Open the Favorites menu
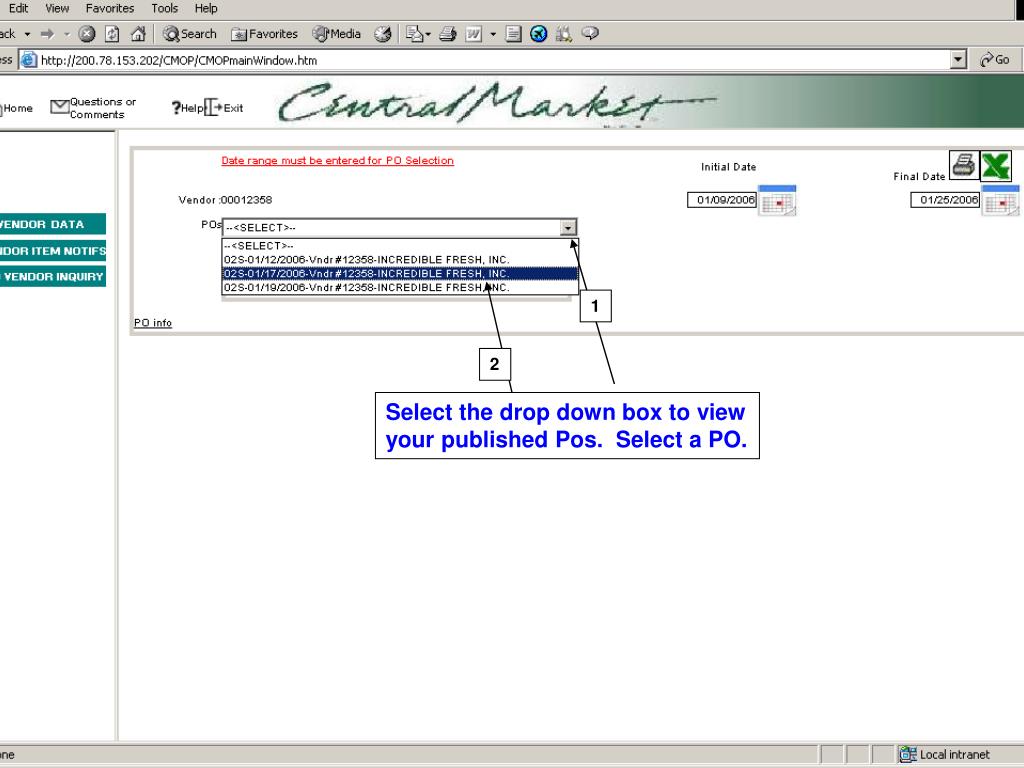Image resolution: width=1024 pixels, height=768 pixels. pyautogui.click(x=110, y=8)
